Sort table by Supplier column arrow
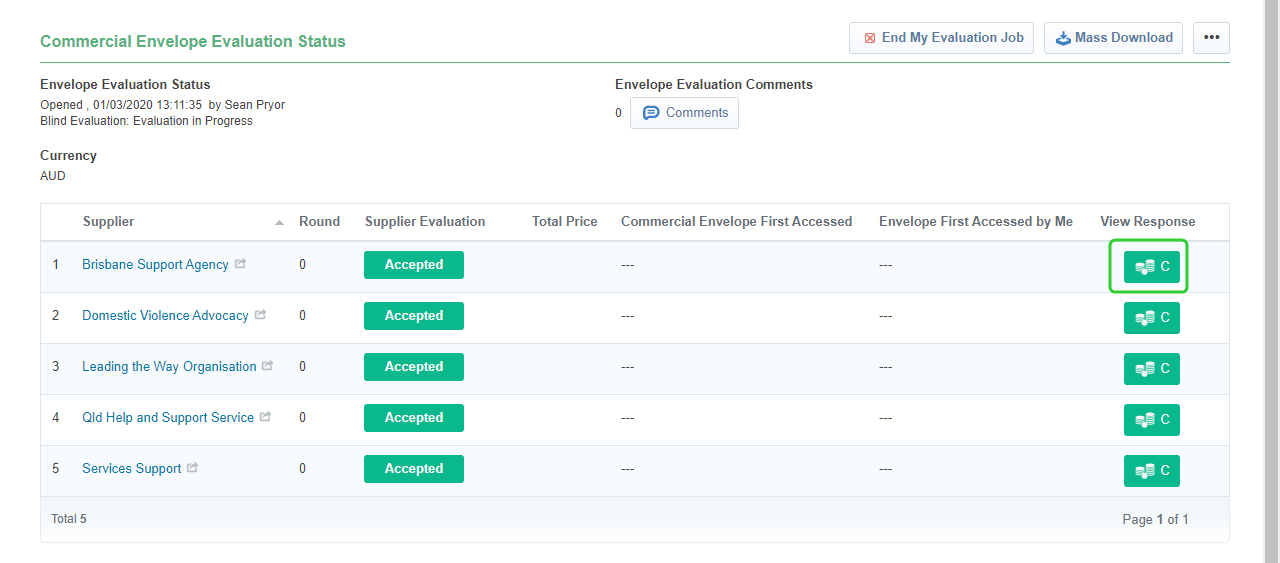This screenshot has height=563, width=1280. pyautogui.click(x=279, y=222)
